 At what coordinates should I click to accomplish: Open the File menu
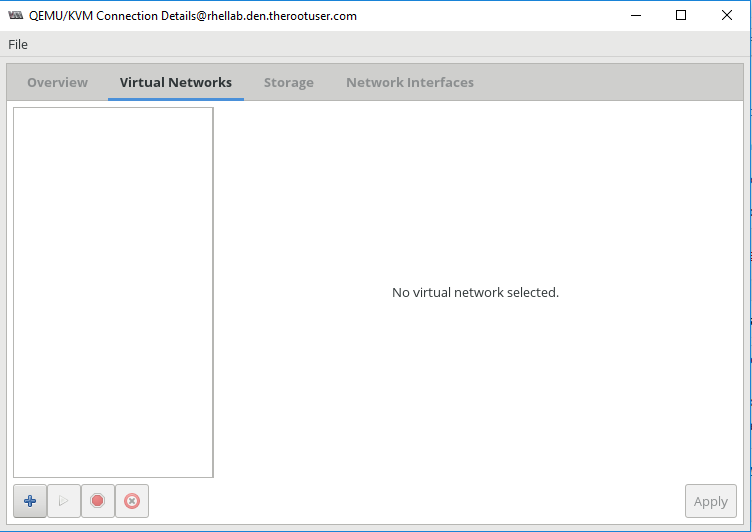[18, 45]
